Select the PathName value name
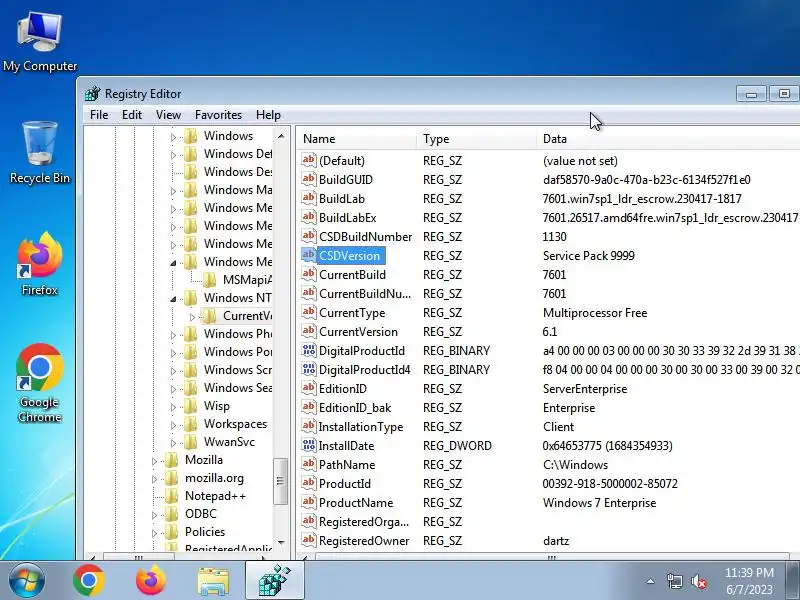 coord(347,465)
